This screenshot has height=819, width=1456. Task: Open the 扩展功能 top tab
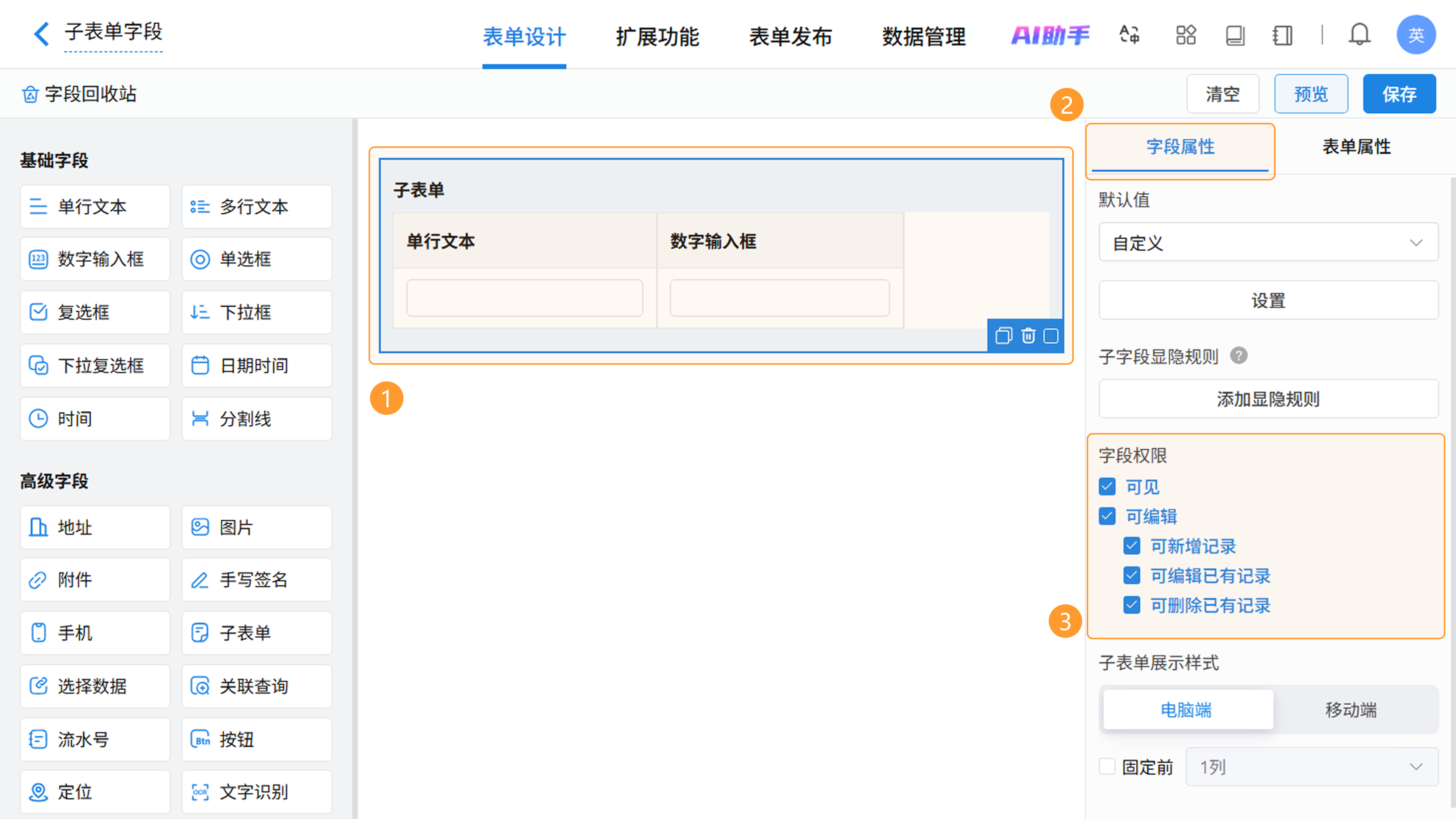pyautogui.click(x=657, y=37)
